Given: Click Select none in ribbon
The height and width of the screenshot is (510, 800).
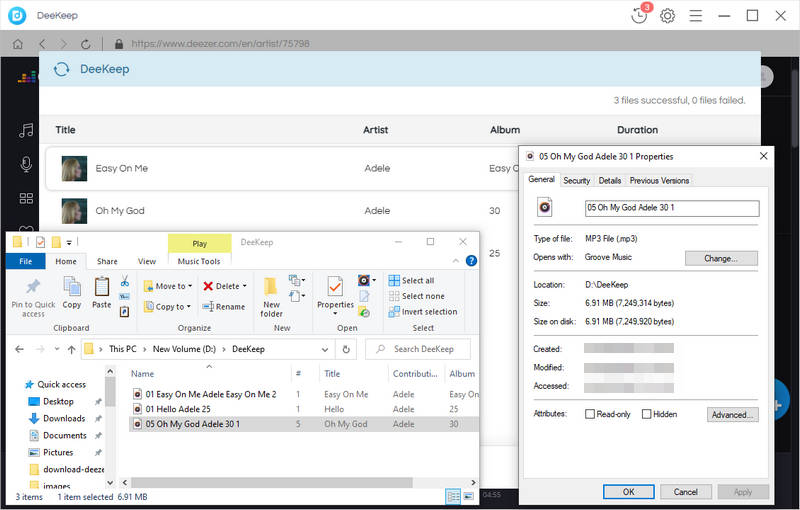Looking at the screenshot, I should point(416,296).
